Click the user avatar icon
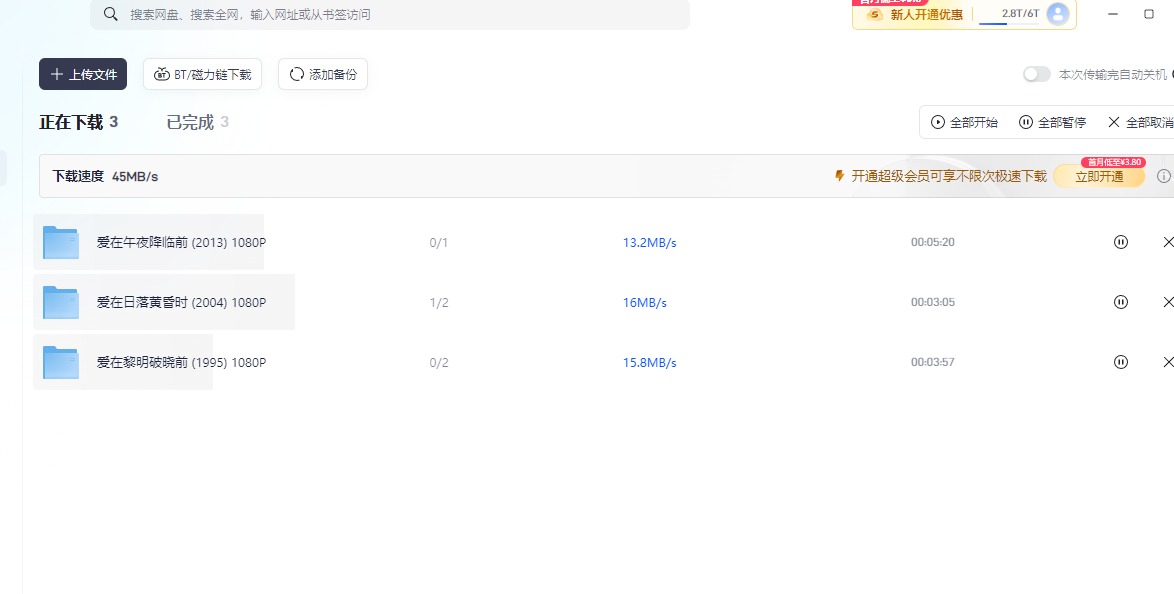 tap(1057, 14)
